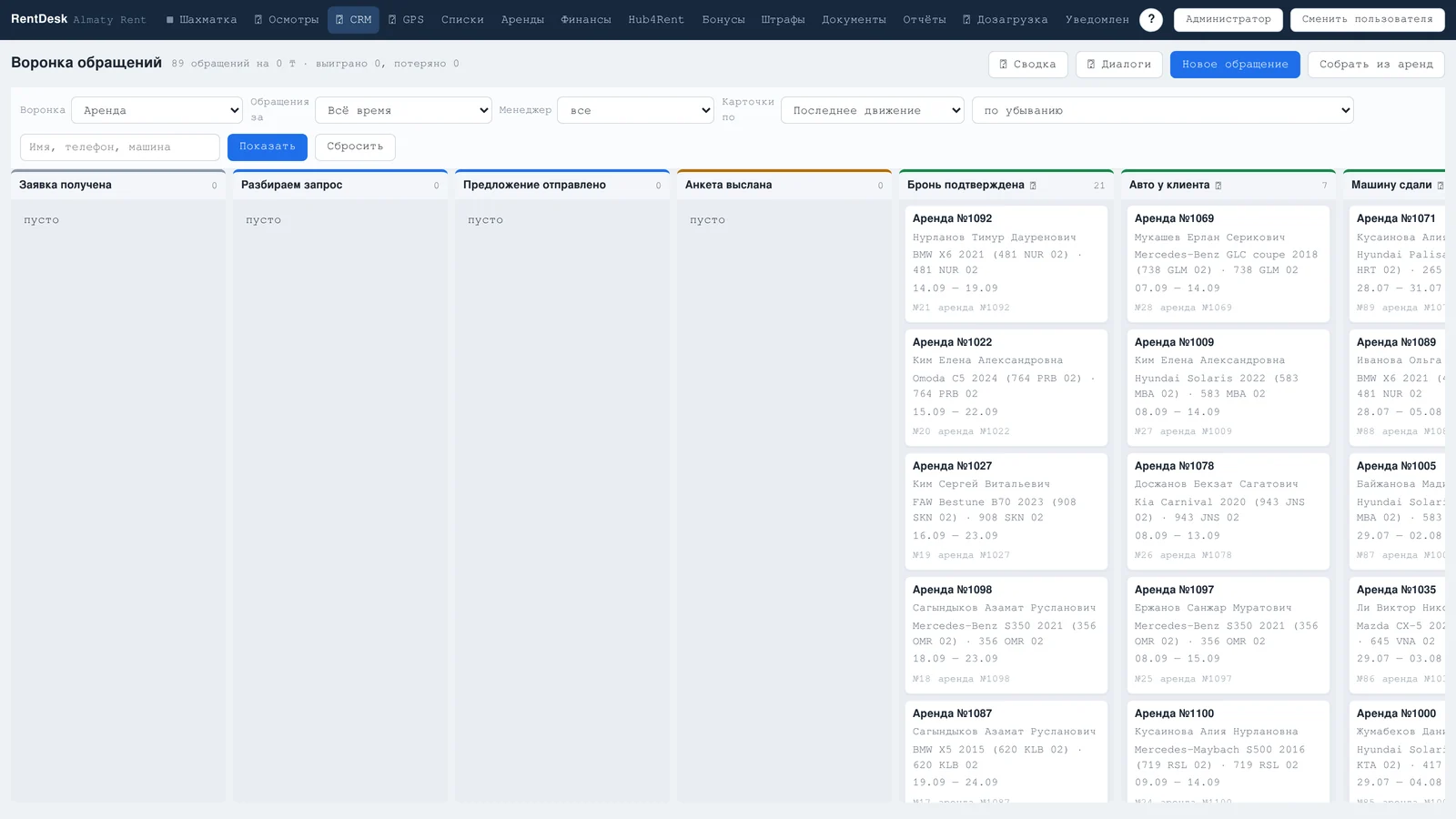Go to Отчёты
1456x819 pixels.
pyautogui.click(x=925, y=19)
